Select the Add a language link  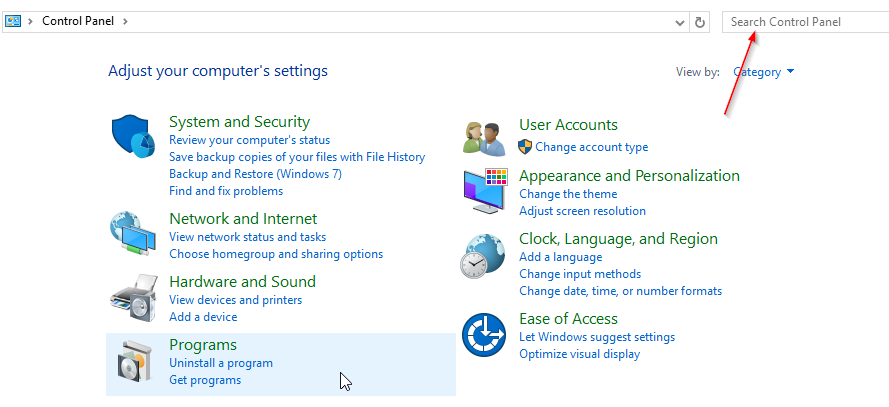[x=560, y=257]
